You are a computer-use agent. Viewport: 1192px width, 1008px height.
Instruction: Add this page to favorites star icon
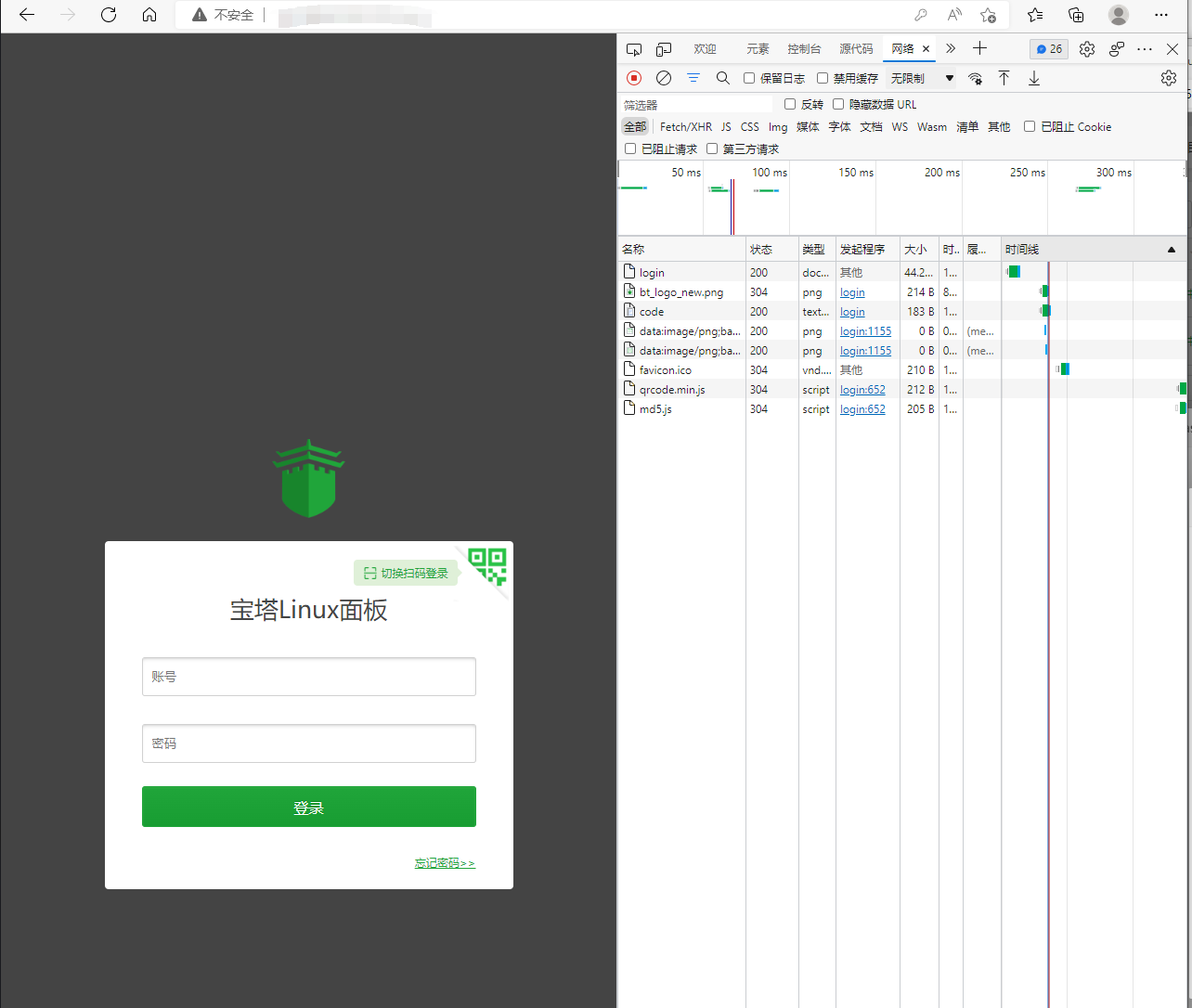[989, 15]
